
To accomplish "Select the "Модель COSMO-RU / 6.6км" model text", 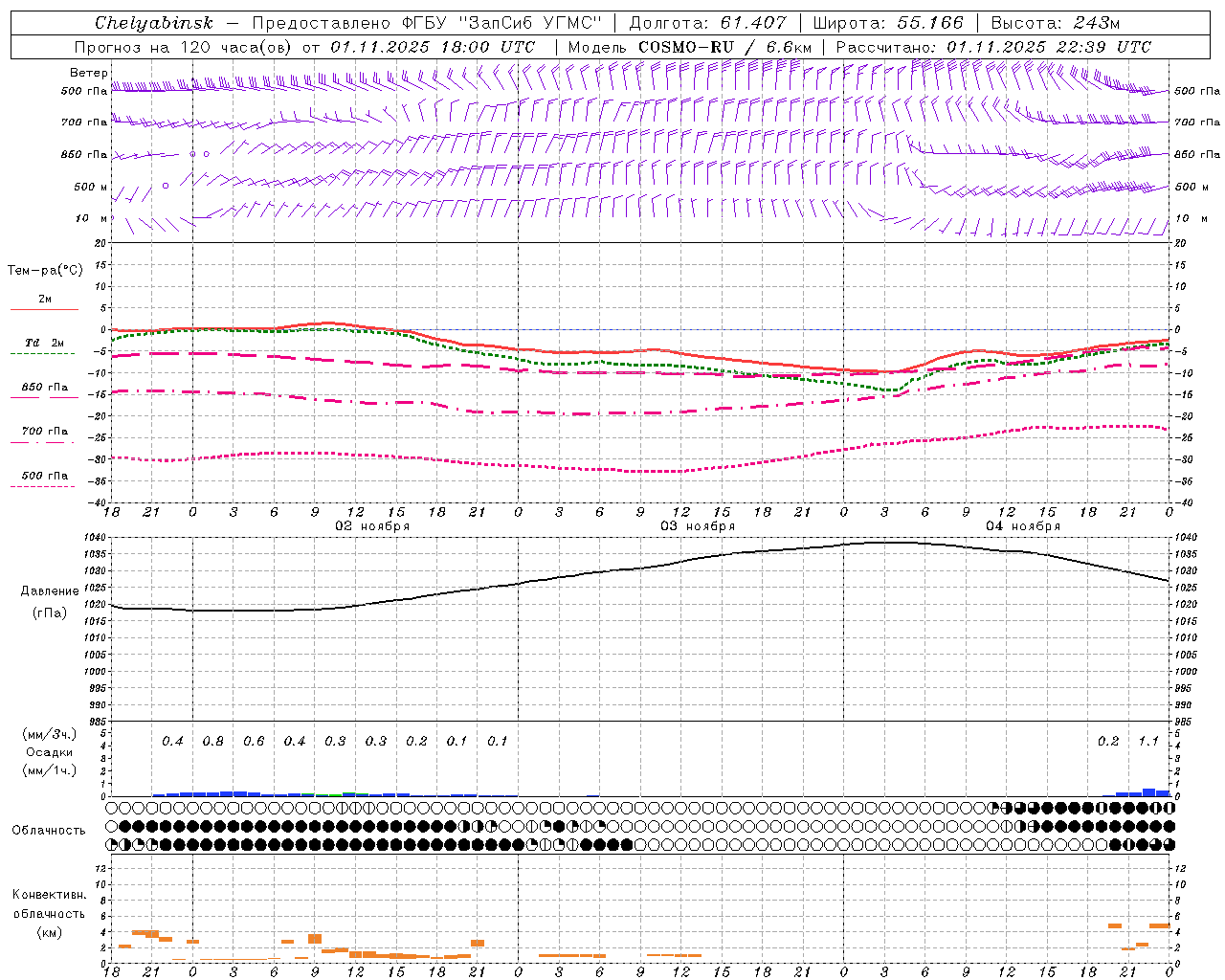I will pos(690,47).
